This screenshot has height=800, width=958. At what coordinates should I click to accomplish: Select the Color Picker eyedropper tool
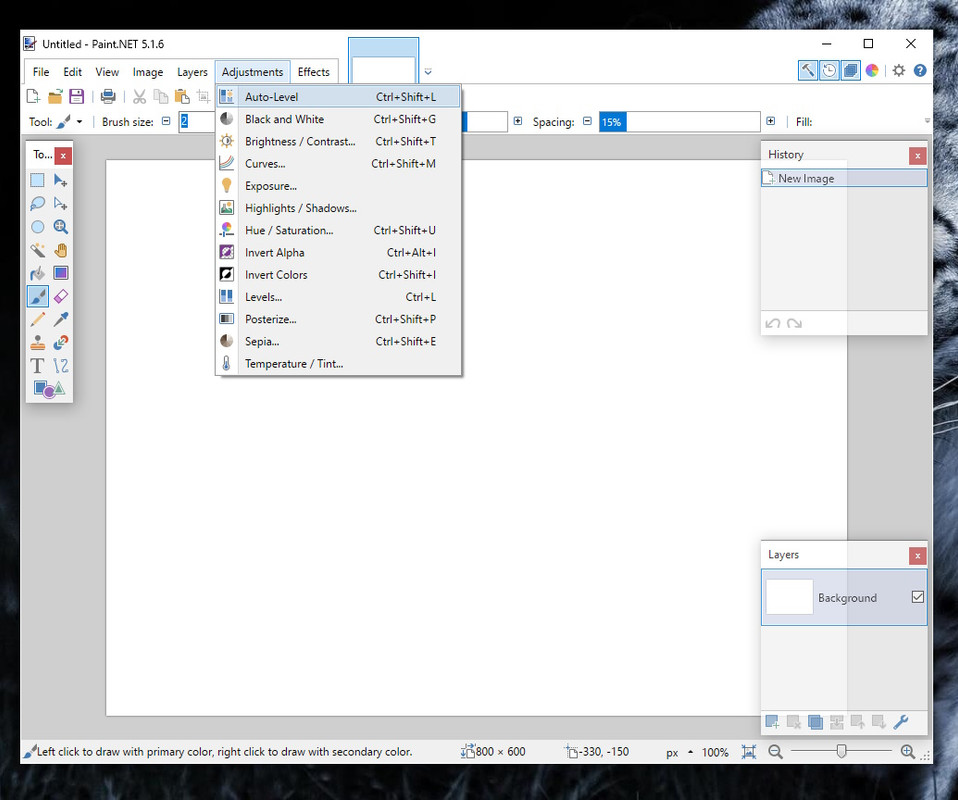(x=60, y=319)
